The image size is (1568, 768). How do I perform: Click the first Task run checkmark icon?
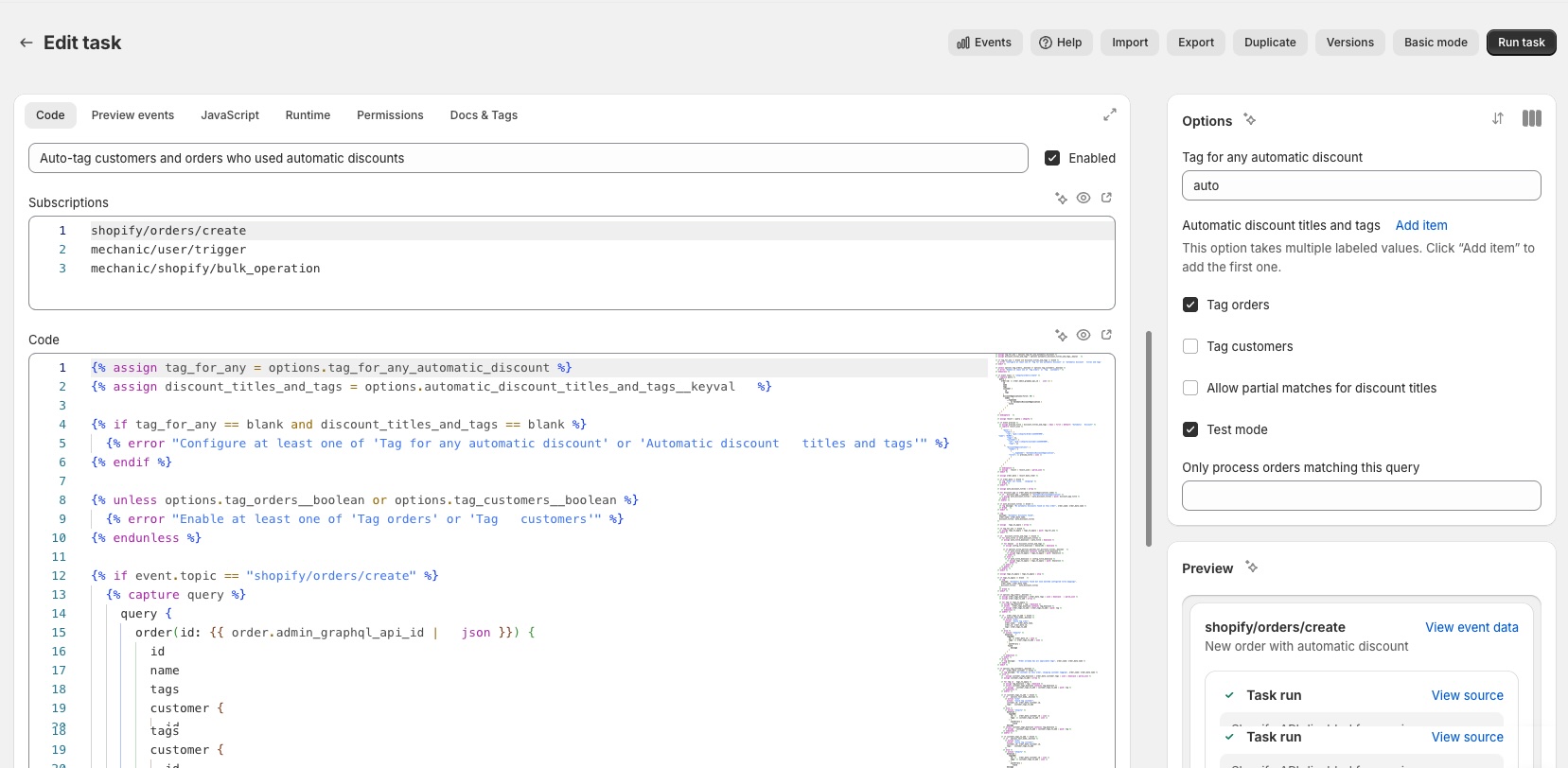[1229, 695]
